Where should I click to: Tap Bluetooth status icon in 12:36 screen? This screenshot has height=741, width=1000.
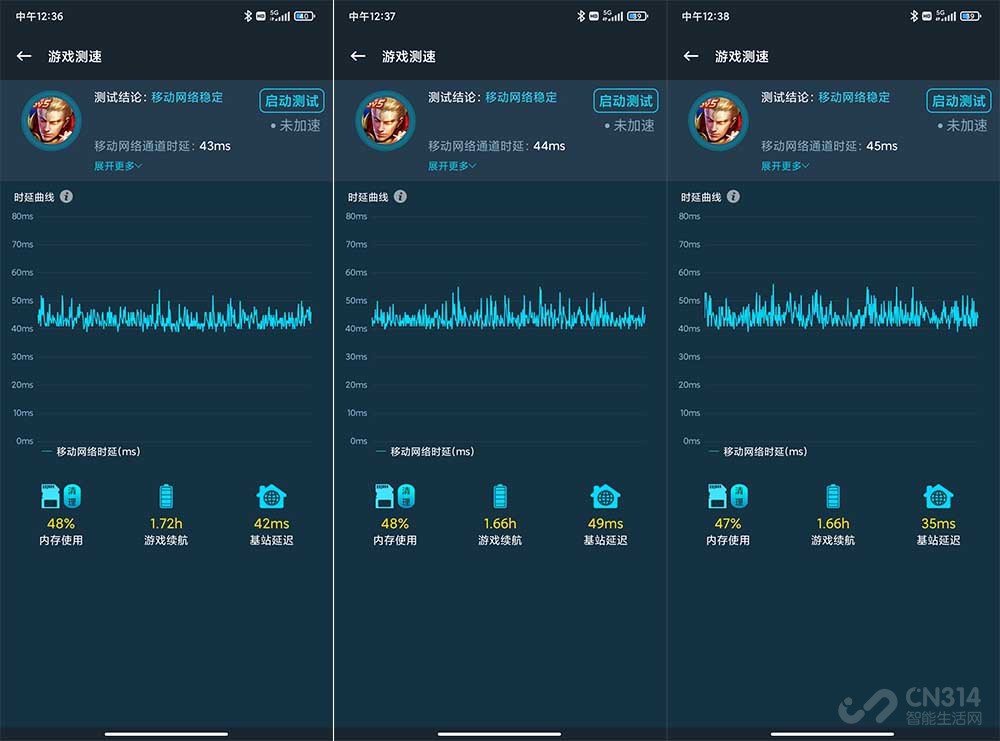tap(248, 16)
